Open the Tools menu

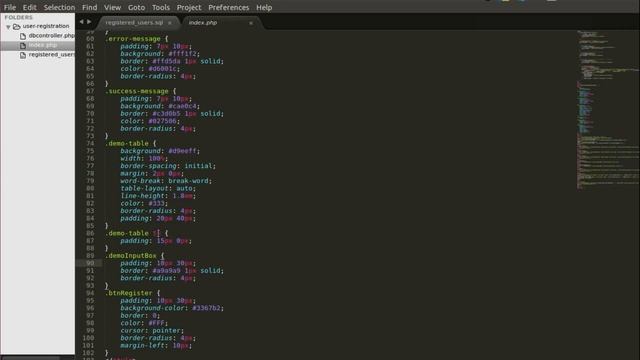(x=161, y=7)
